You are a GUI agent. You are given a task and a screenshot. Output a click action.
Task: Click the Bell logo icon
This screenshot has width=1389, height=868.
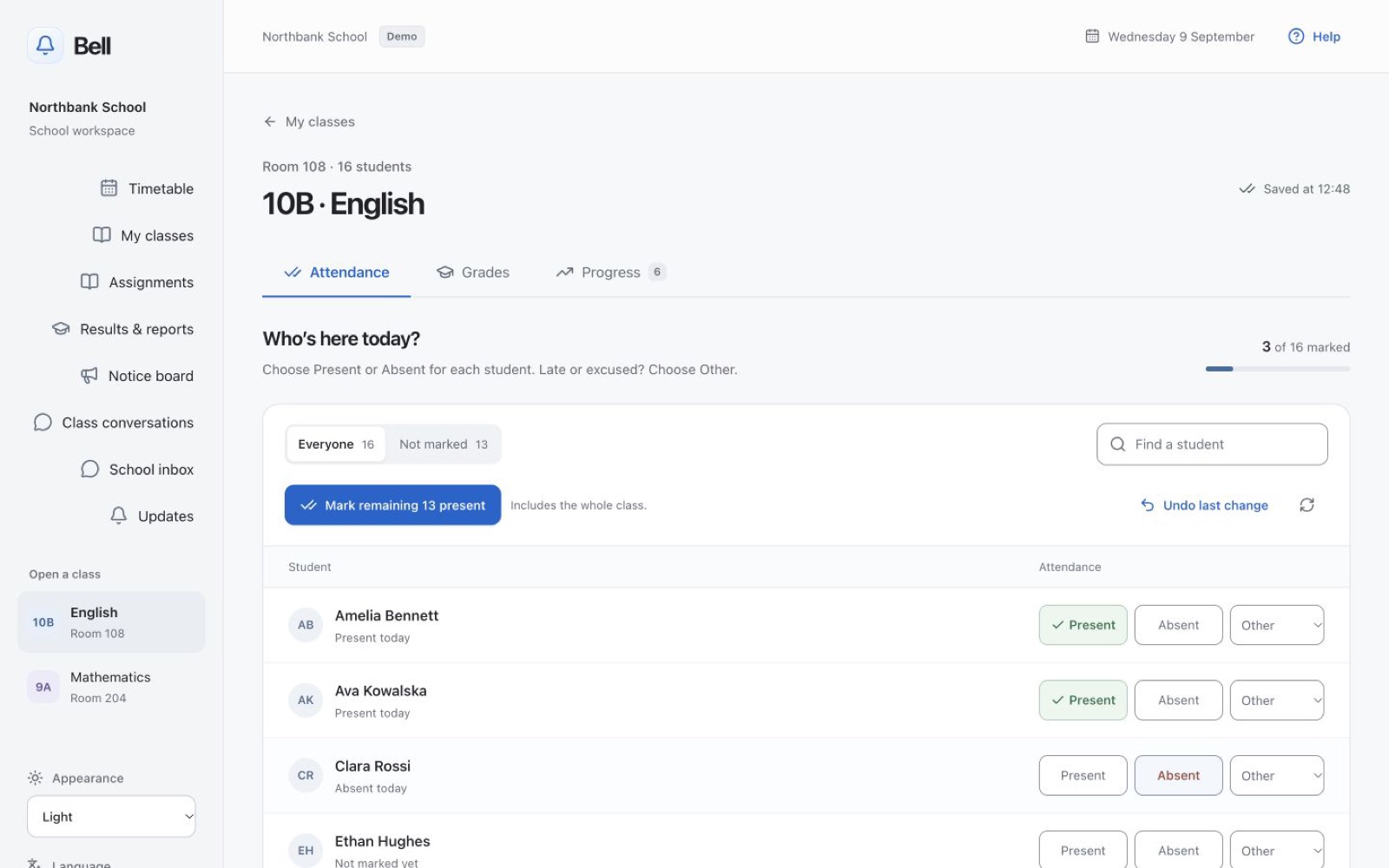click(45, 45)
